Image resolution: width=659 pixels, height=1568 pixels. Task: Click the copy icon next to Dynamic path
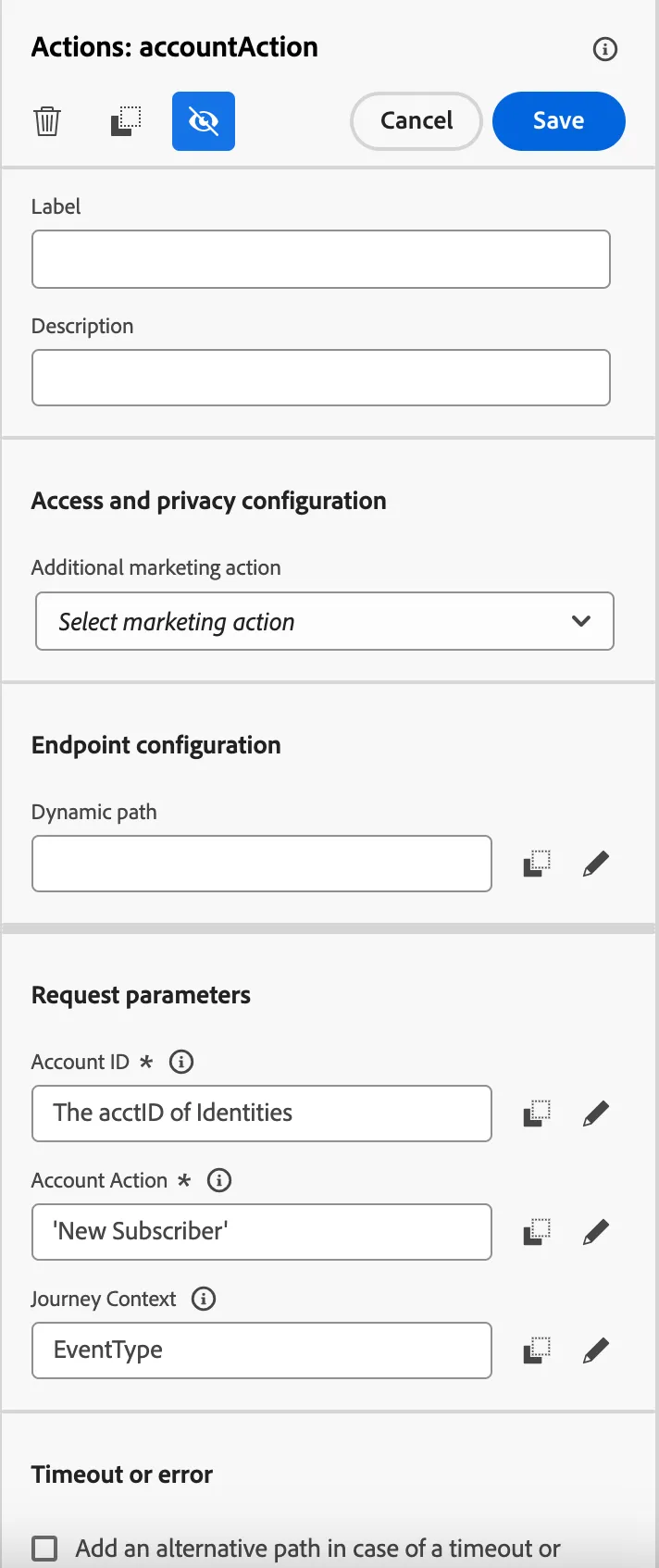coord(537,864)
